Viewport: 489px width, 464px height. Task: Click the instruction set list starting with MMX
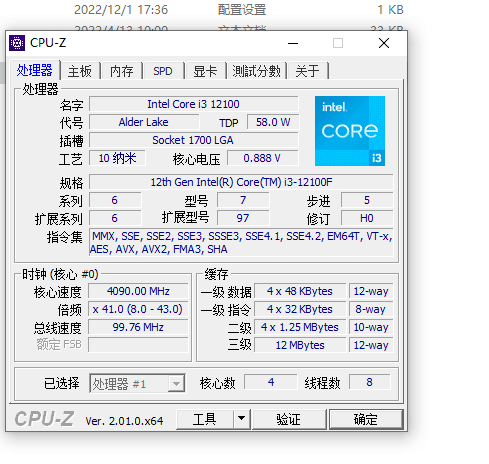coord(241,242)
